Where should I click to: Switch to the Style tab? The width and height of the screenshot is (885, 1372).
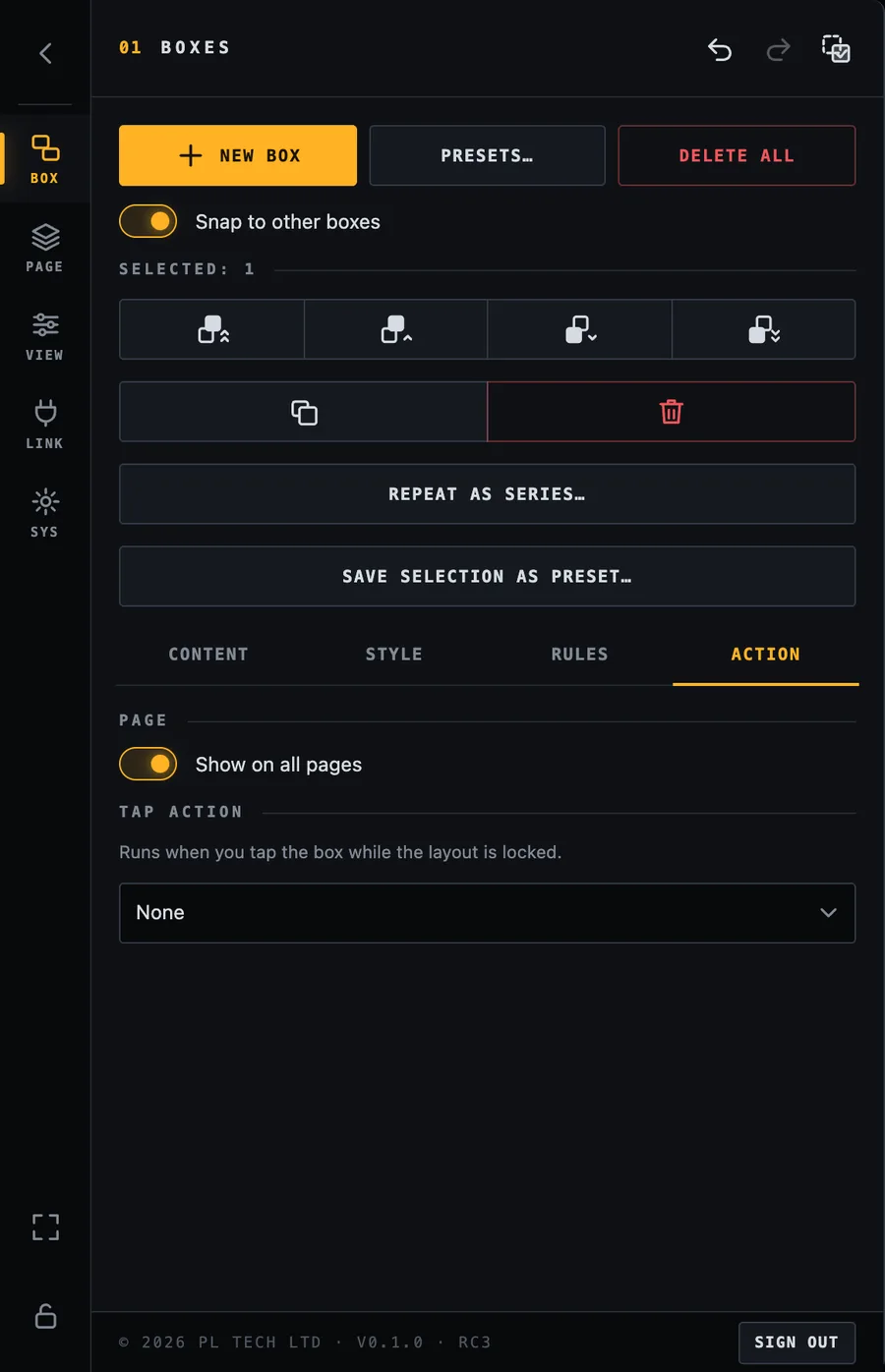point(394,655)
